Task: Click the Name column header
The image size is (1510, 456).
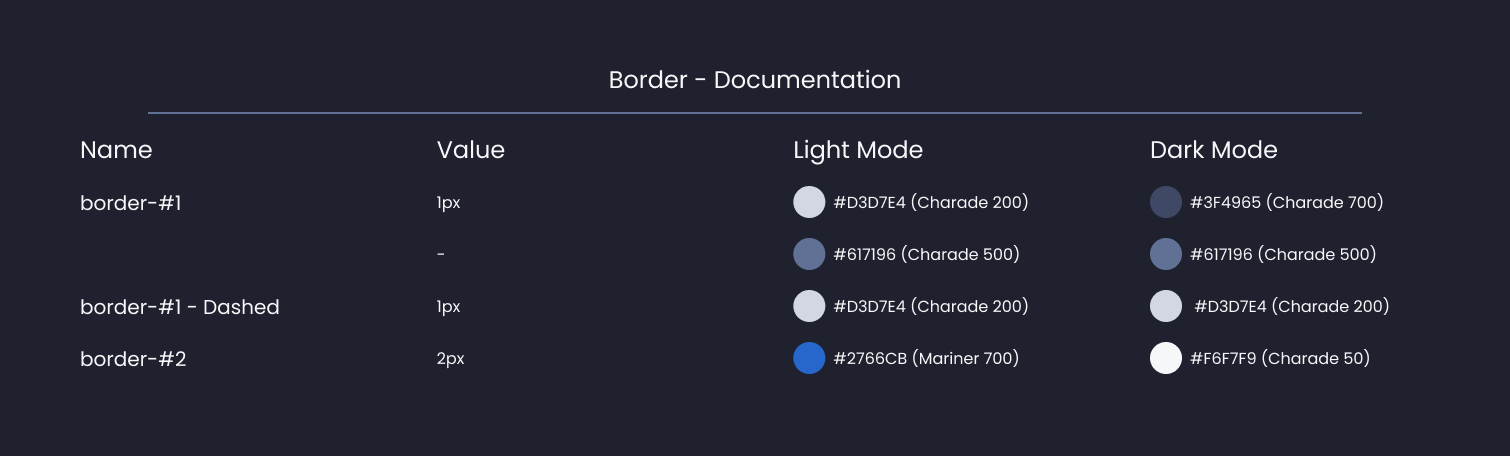Action: tap(116, 150)
